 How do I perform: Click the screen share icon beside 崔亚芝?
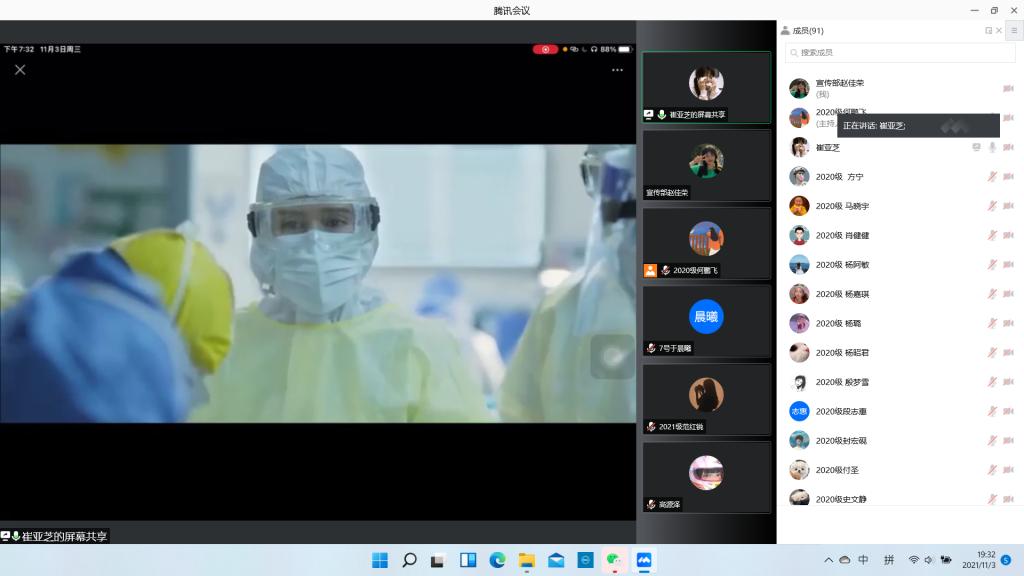[976, 147]
